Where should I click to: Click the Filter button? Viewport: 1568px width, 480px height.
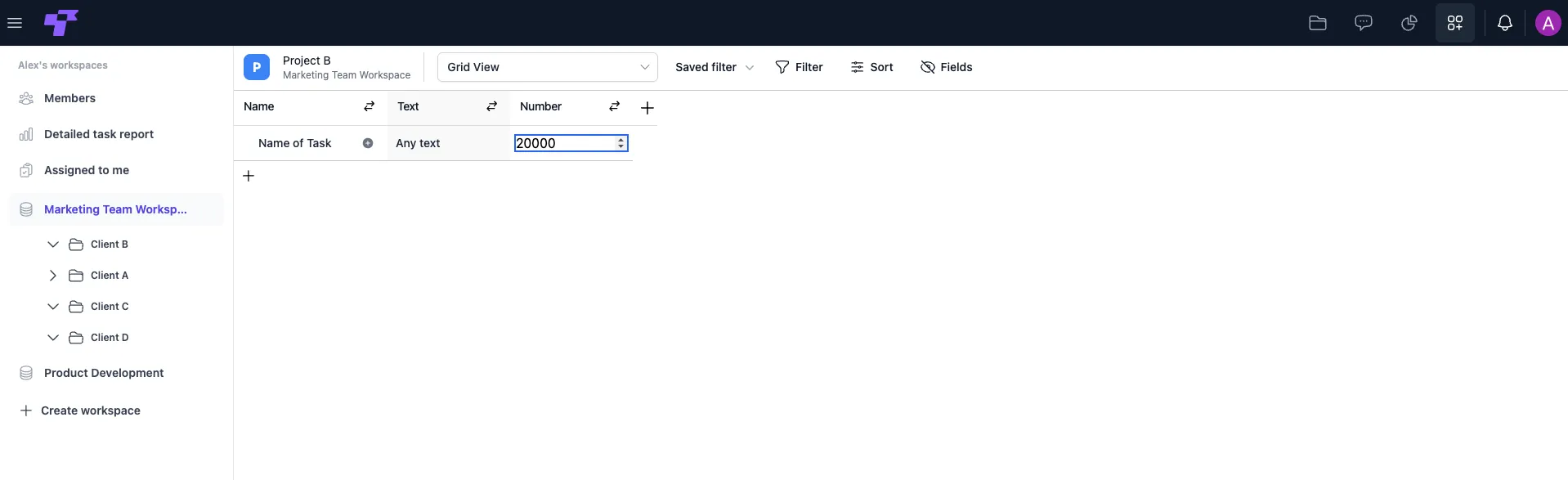pyautogui.click(x=799, y=67)
